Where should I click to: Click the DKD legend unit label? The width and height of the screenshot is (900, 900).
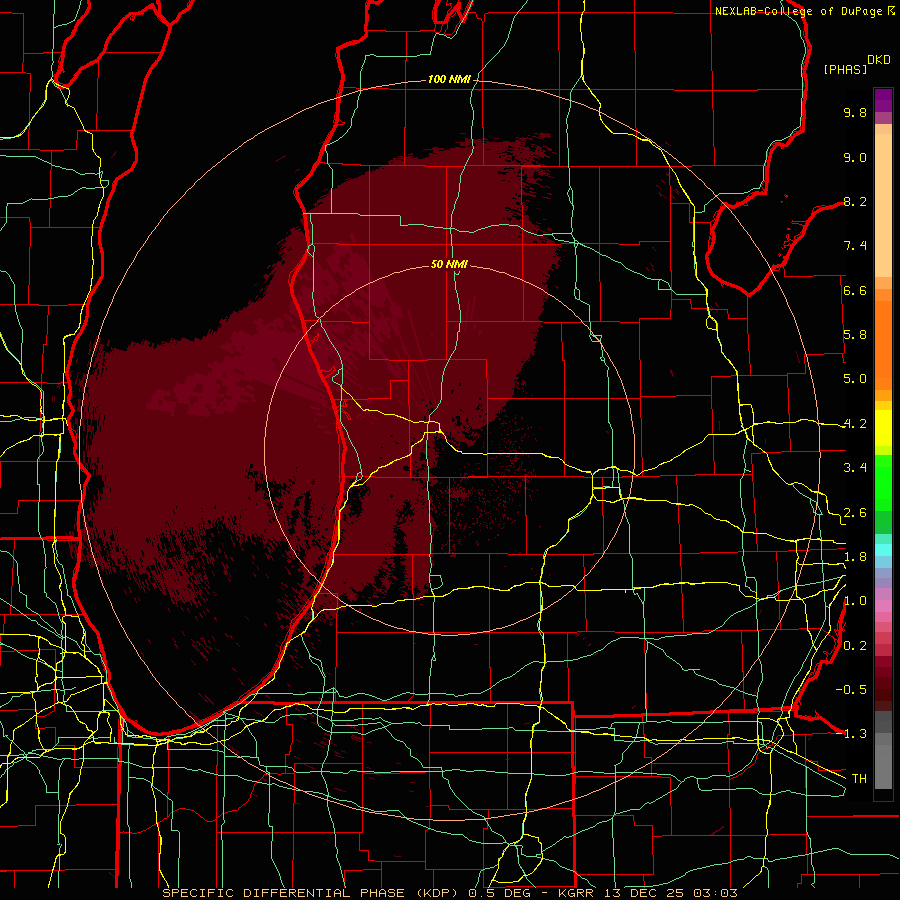pyautogui.click(x=879, y=60)
